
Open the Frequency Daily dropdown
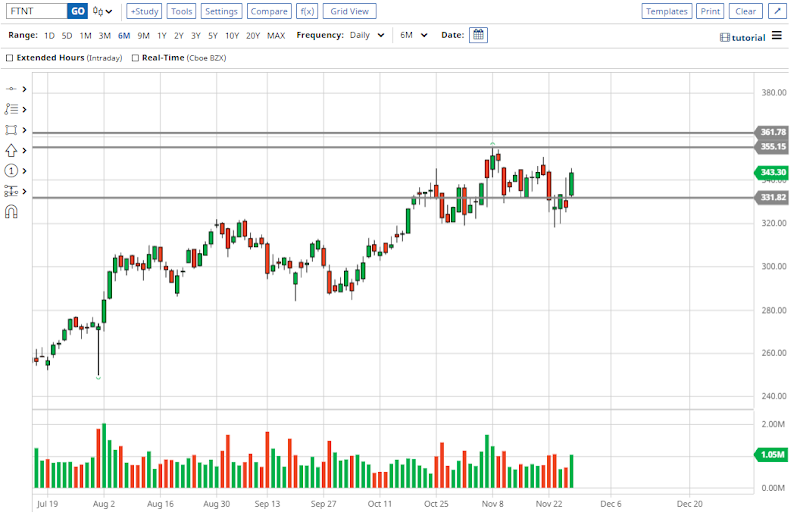(x=365, y=35)
